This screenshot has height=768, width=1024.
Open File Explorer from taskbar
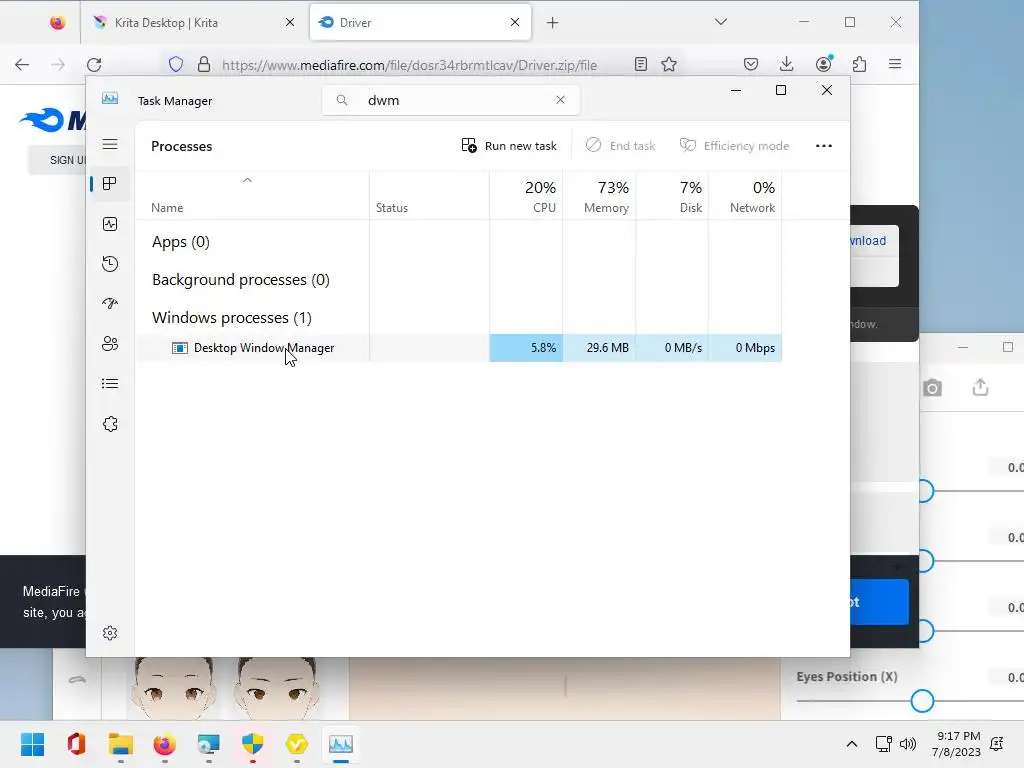[x=121, y=744]
